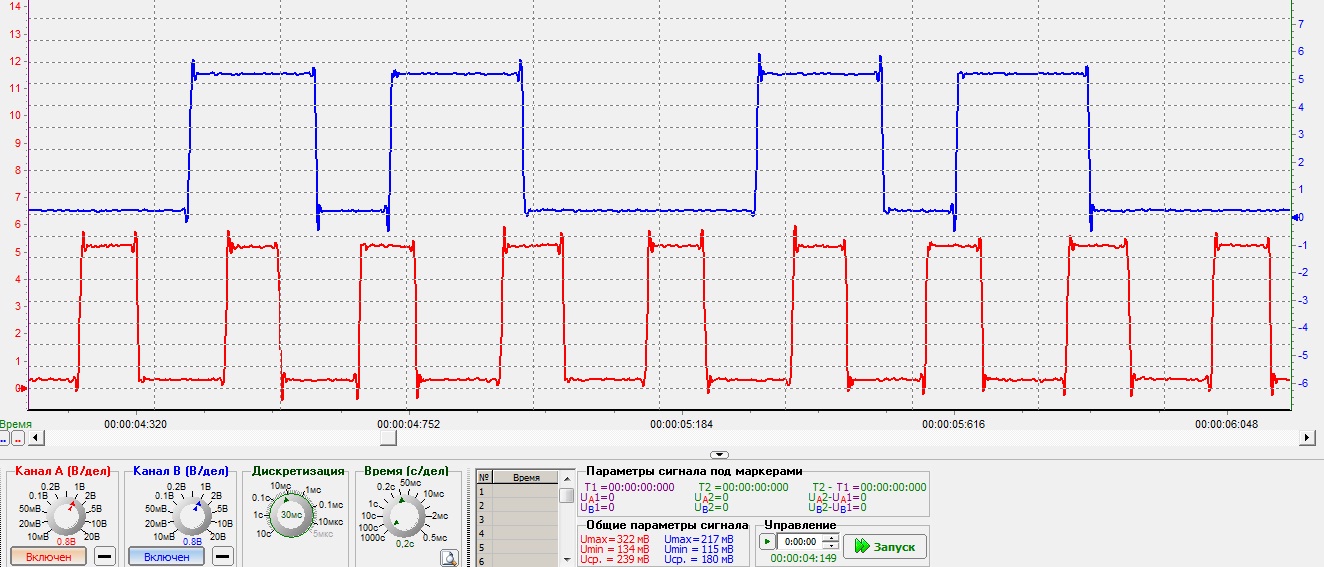This screenshot has height=567, width=1324.
Task: Click the T1 =00:00:00:000 marker readout
Action: (x=629, y=487)
